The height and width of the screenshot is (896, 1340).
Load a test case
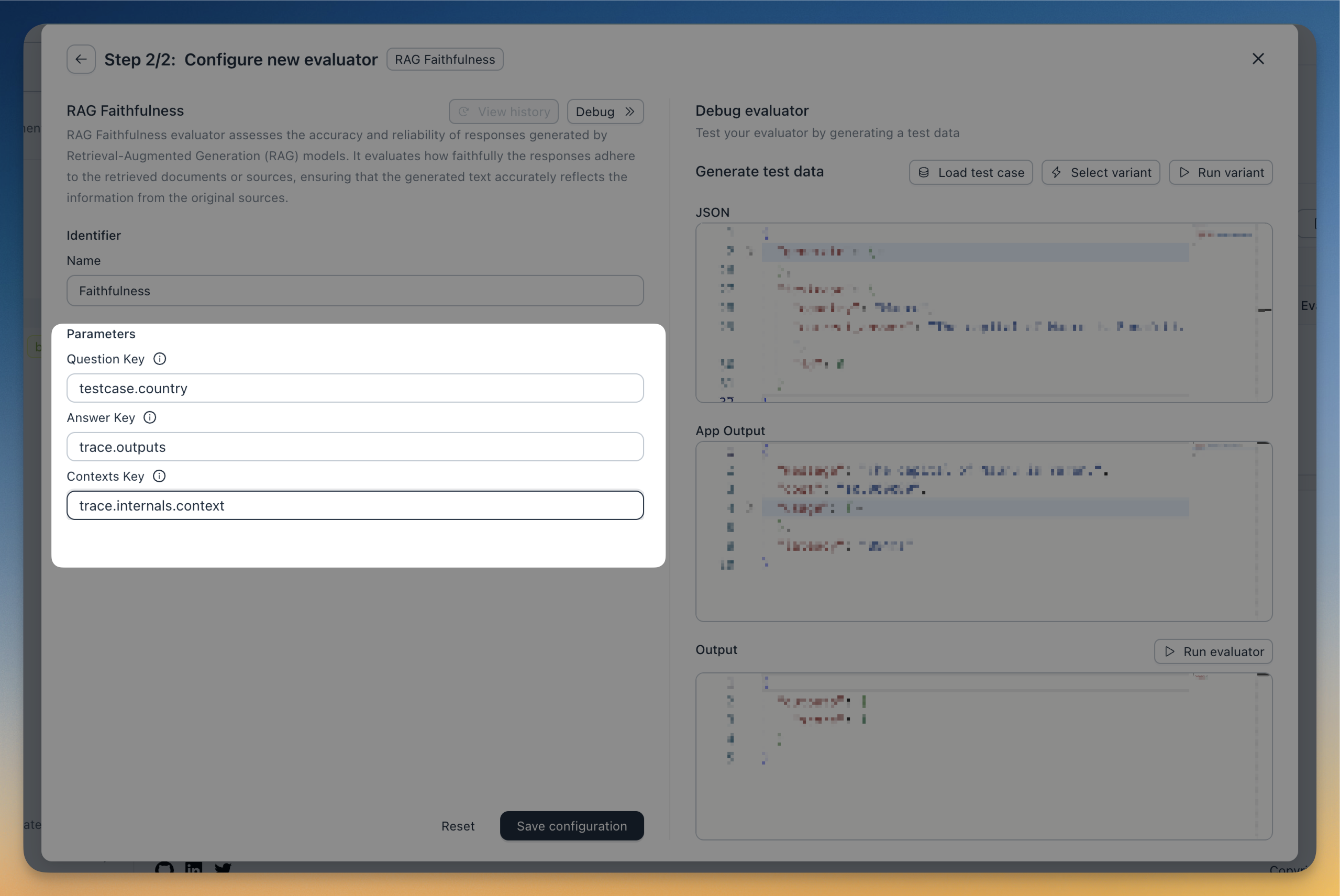(x=971, y=173)
